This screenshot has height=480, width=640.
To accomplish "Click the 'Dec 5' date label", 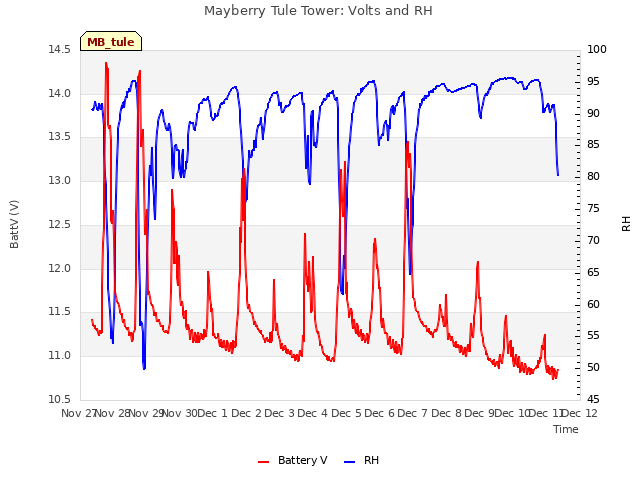I will [347, 413].
